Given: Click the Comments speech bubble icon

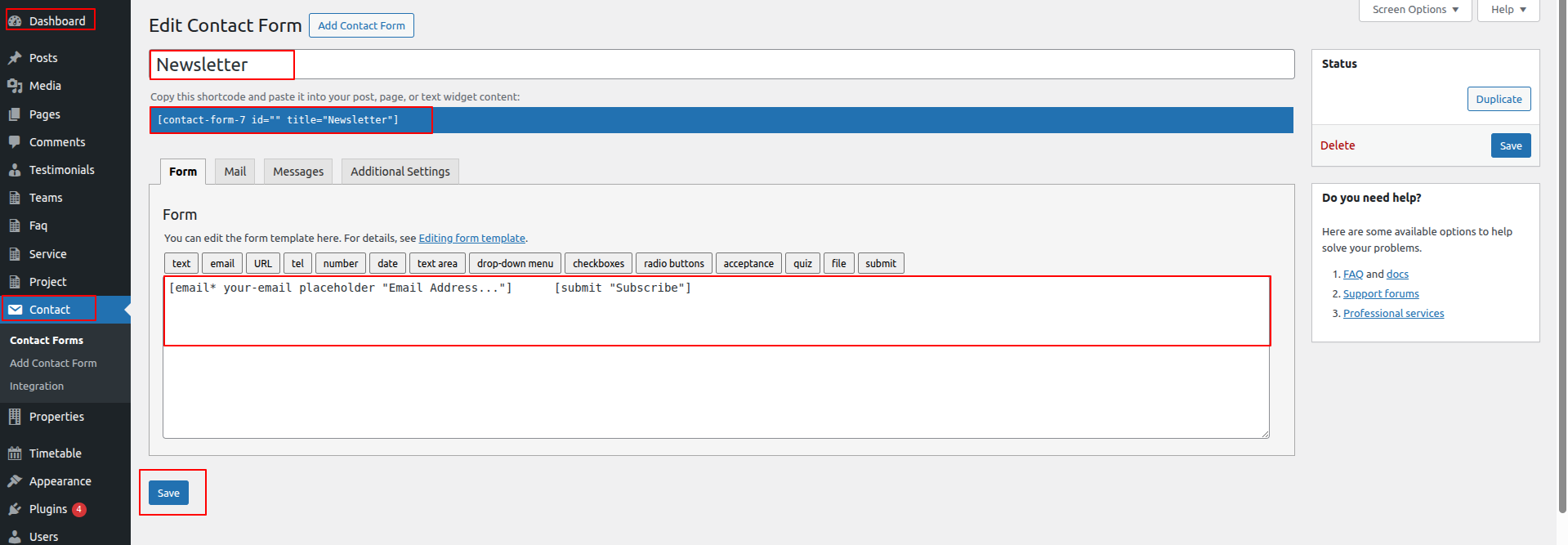Looking at the screenshot, I should click(x=15, y=142).
